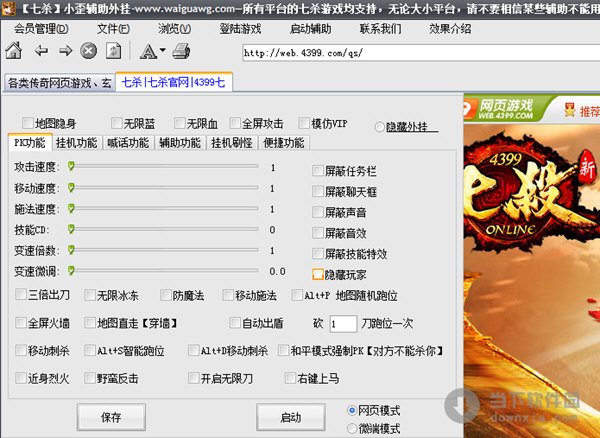Click the Home icon in the toolbar

[14, 50]
